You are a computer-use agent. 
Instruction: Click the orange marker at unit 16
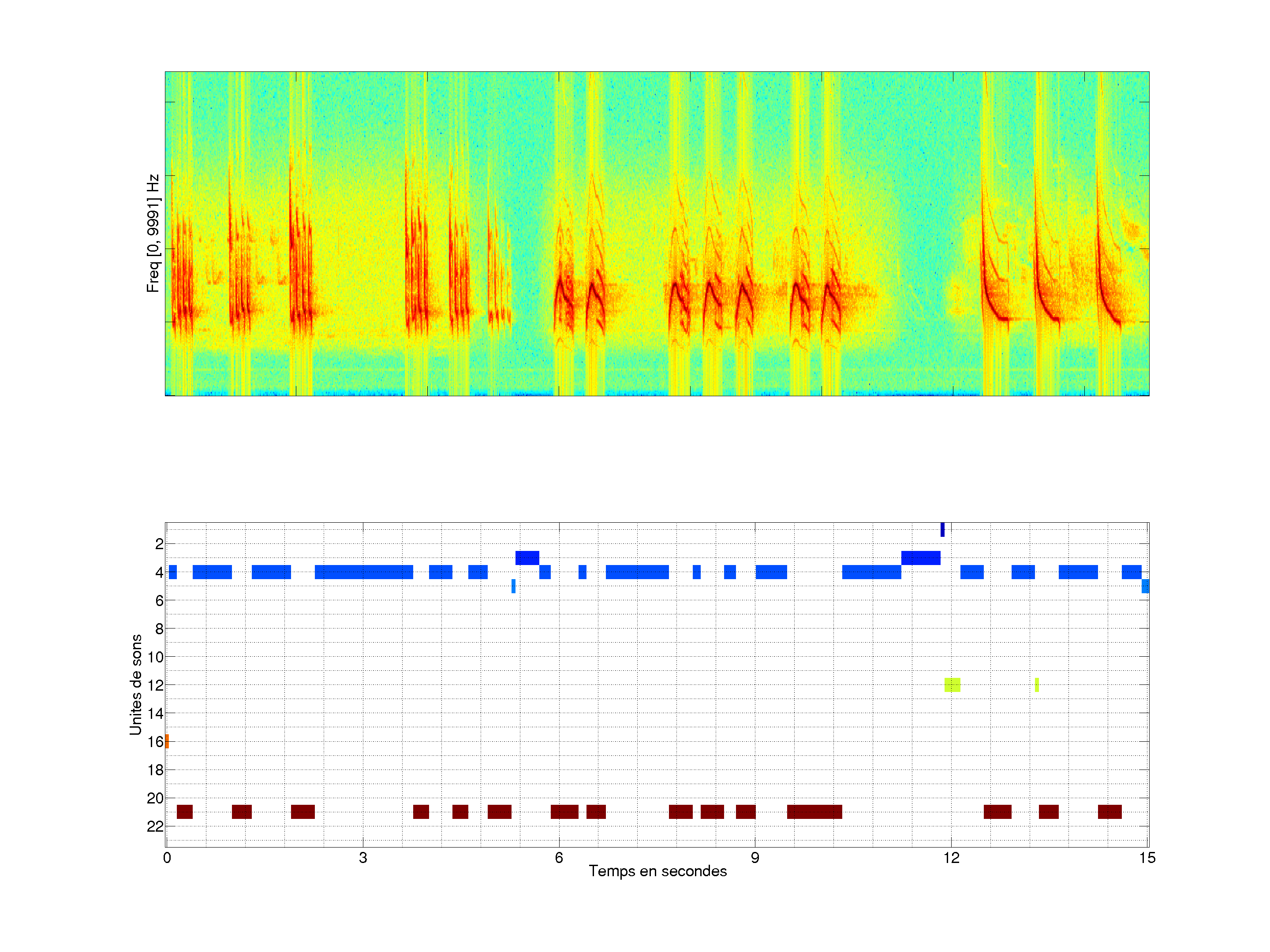167,741
